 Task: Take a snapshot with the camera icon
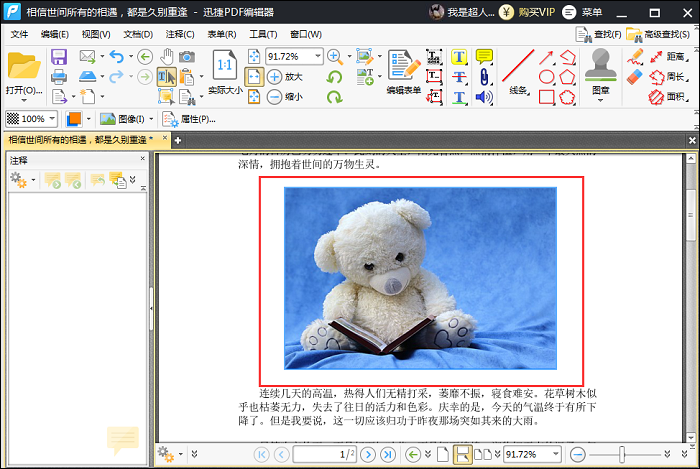pyautogui.click(x=187, y=57)
